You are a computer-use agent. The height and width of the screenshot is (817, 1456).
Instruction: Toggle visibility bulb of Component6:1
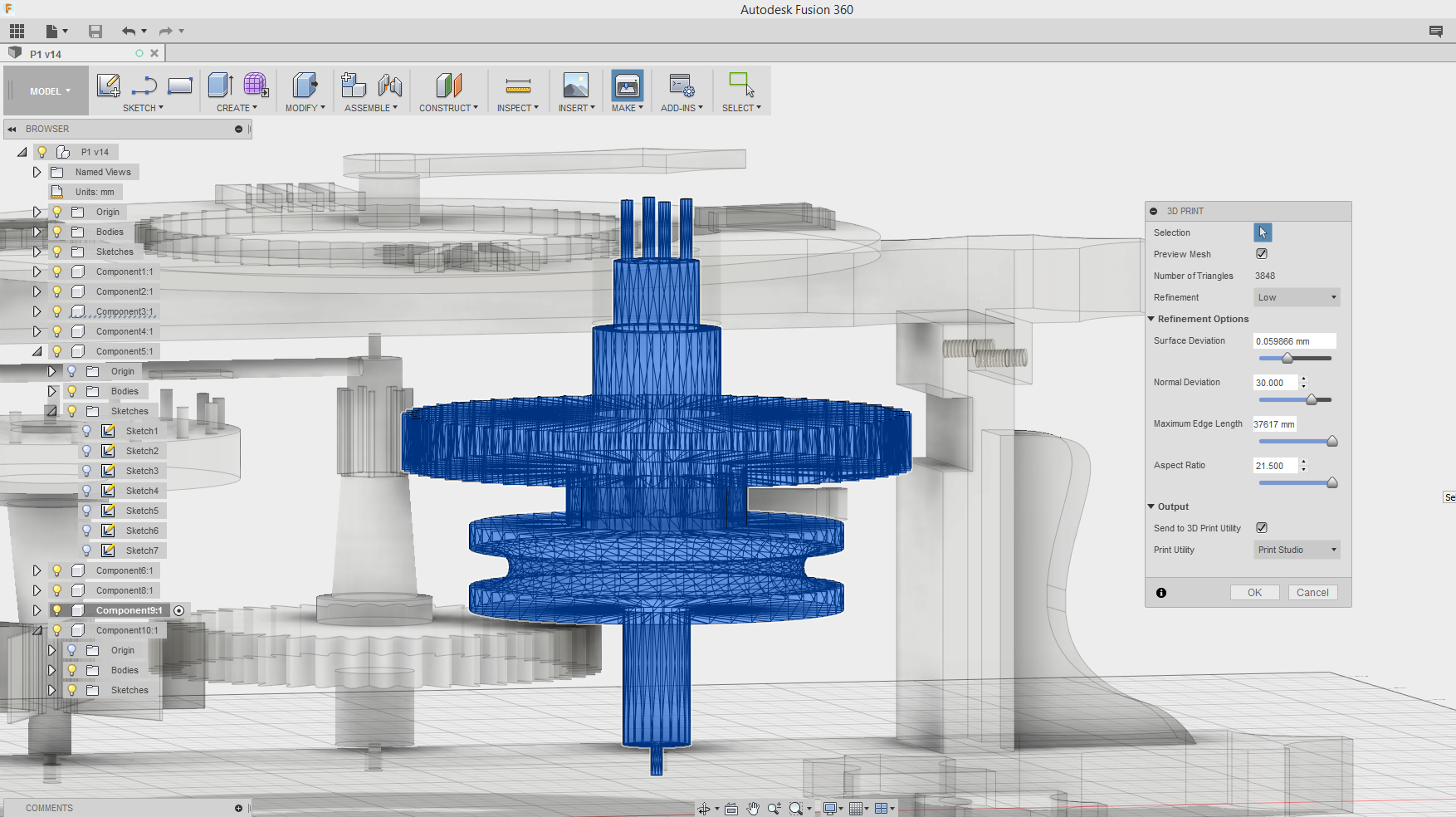[x=56, y=570]
